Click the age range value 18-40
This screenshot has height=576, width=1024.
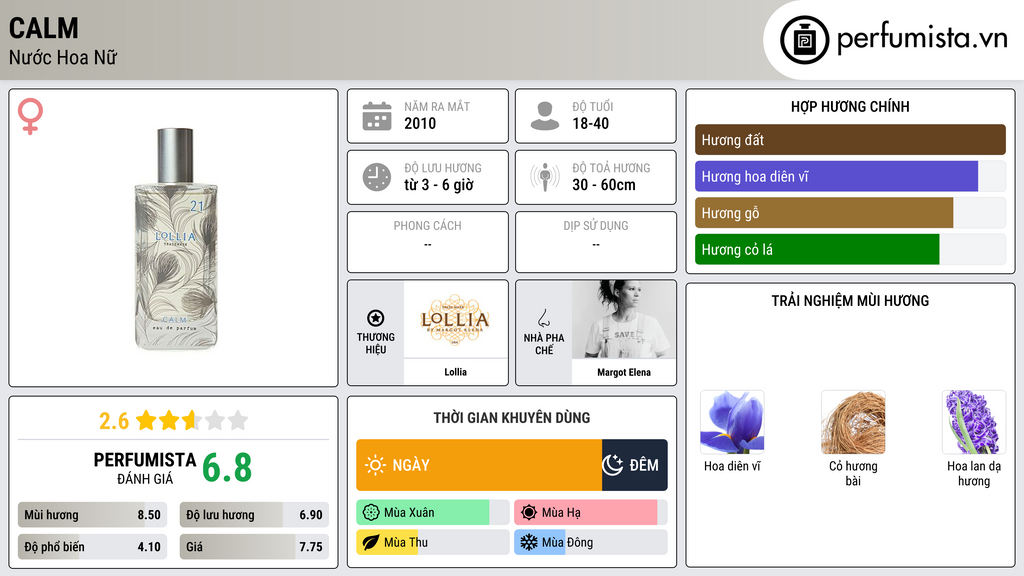pyautogui.click(x=590, y=123)
